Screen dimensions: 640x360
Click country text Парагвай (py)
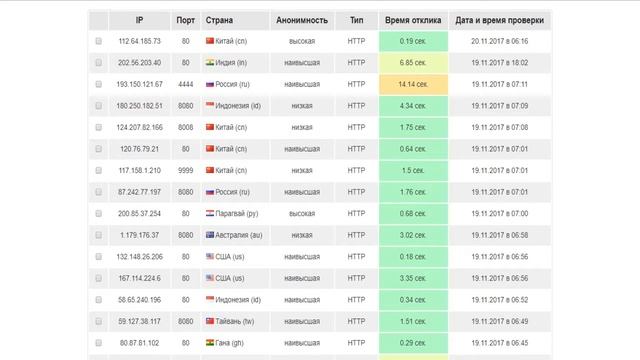[x=237, y=213]
